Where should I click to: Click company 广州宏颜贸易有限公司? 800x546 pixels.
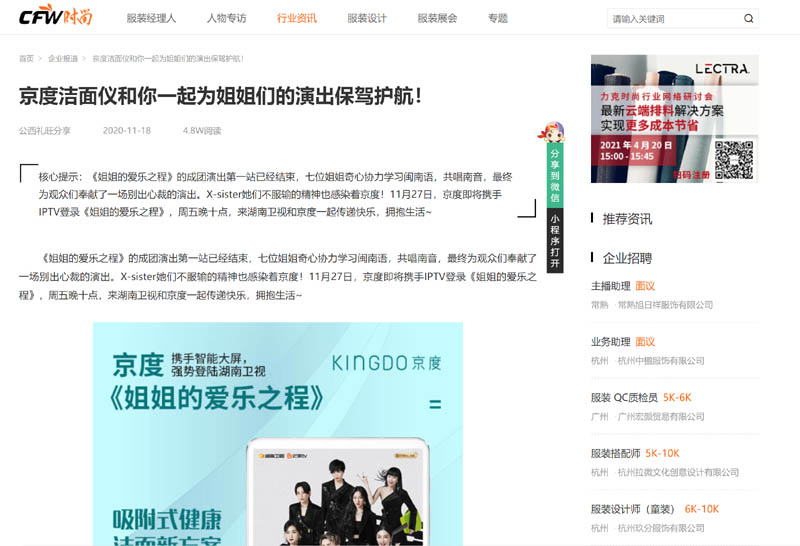pyautogui.click(x=661, y=416)
